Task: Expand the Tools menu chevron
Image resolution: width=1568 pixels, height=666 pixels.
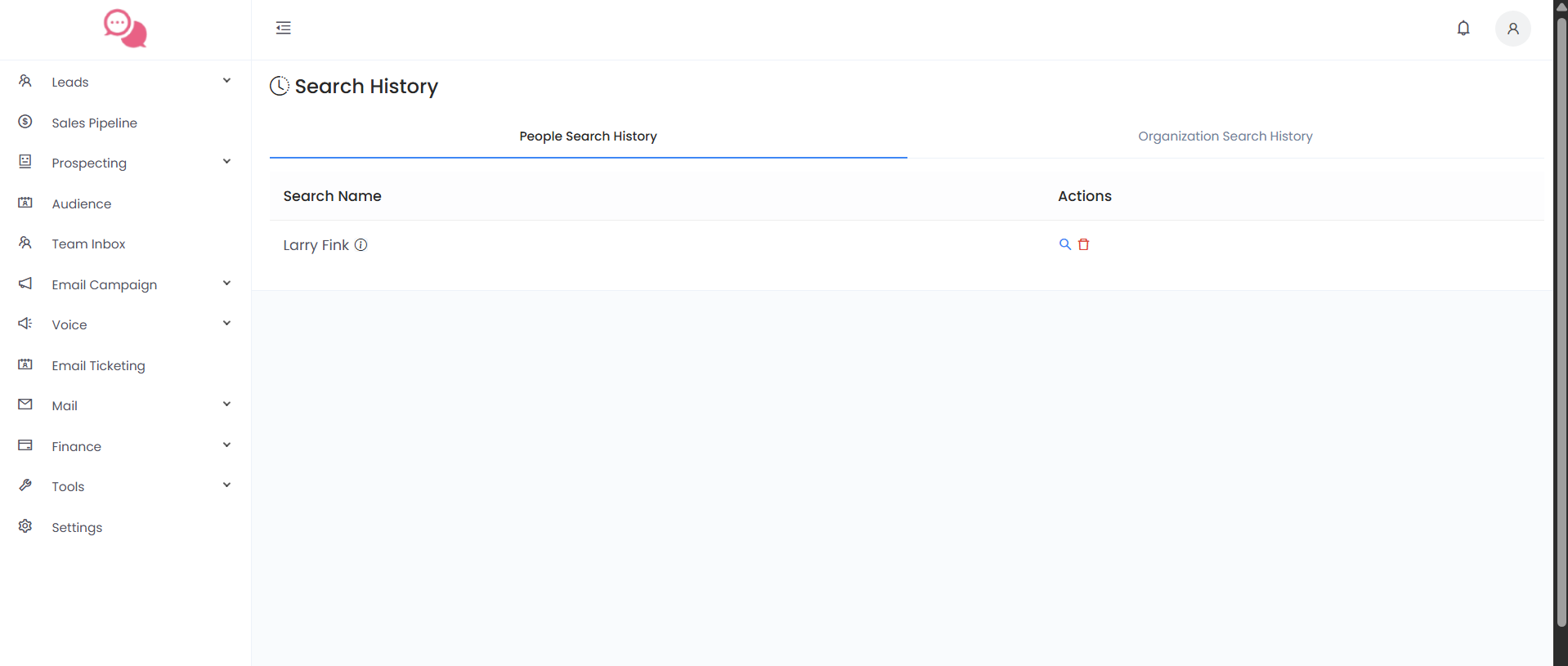Action: pos(226,485)
